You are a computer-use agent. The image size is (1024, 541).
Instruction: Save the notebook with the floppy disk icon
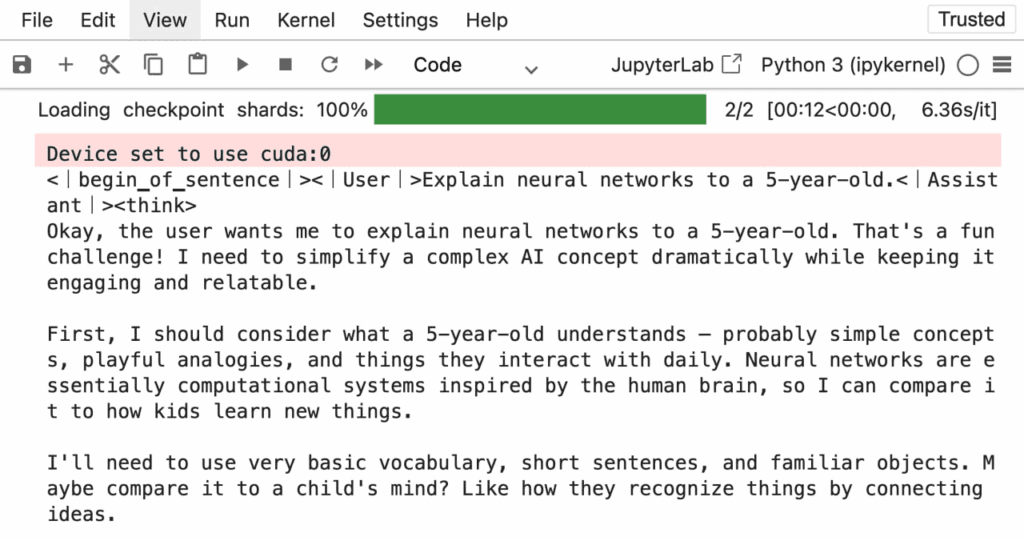(x=22, y=65)
